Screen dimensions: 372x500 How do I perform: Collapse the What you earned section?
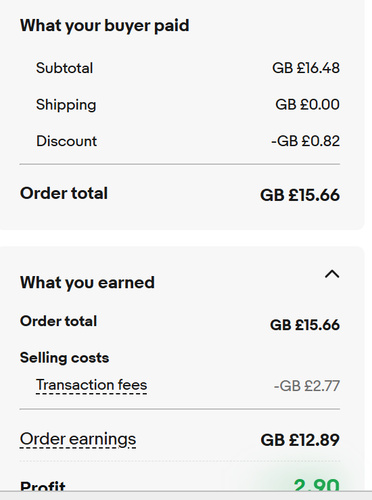332,274
